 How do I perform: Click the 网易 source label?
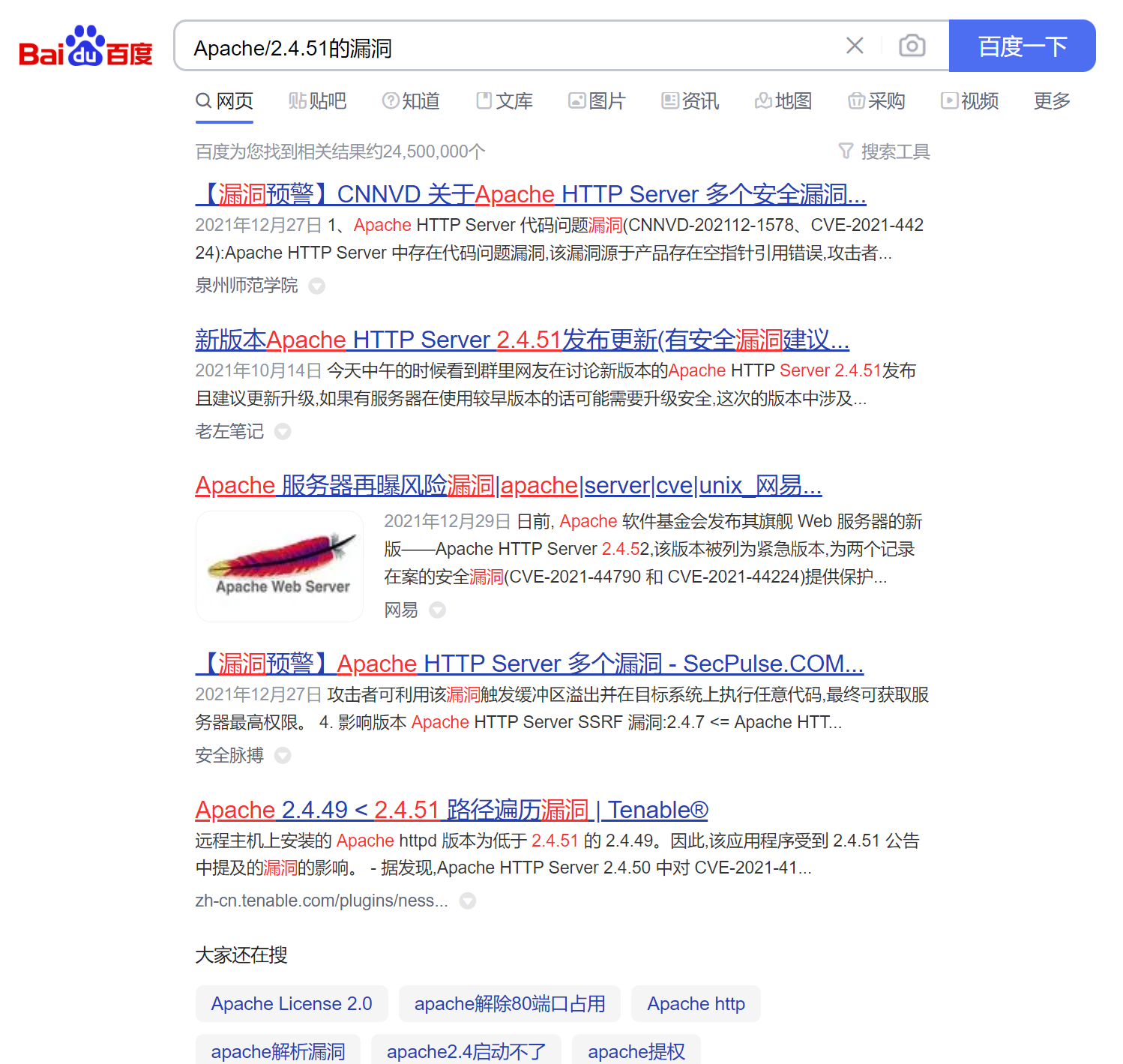401,610
